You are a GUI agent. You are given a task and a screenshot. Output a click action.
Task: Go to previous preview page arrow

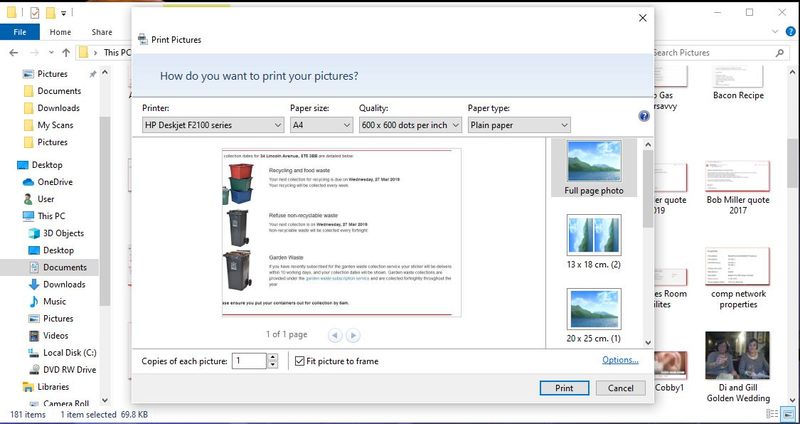(335, 335)
